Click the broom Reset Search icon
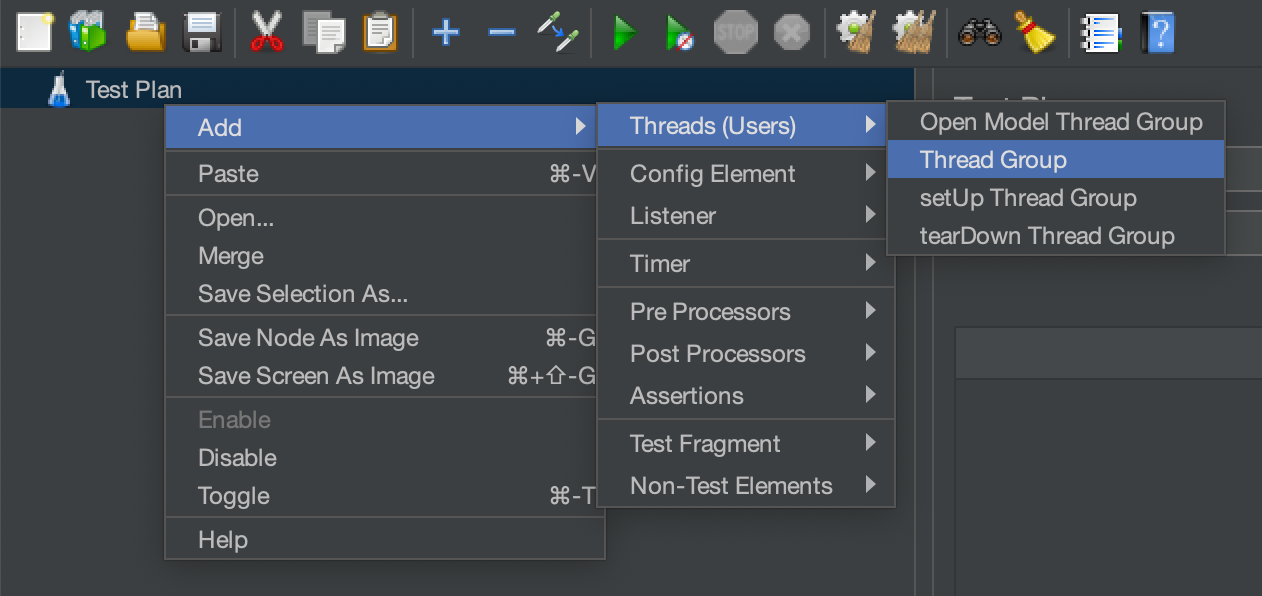 [1035, 33]
